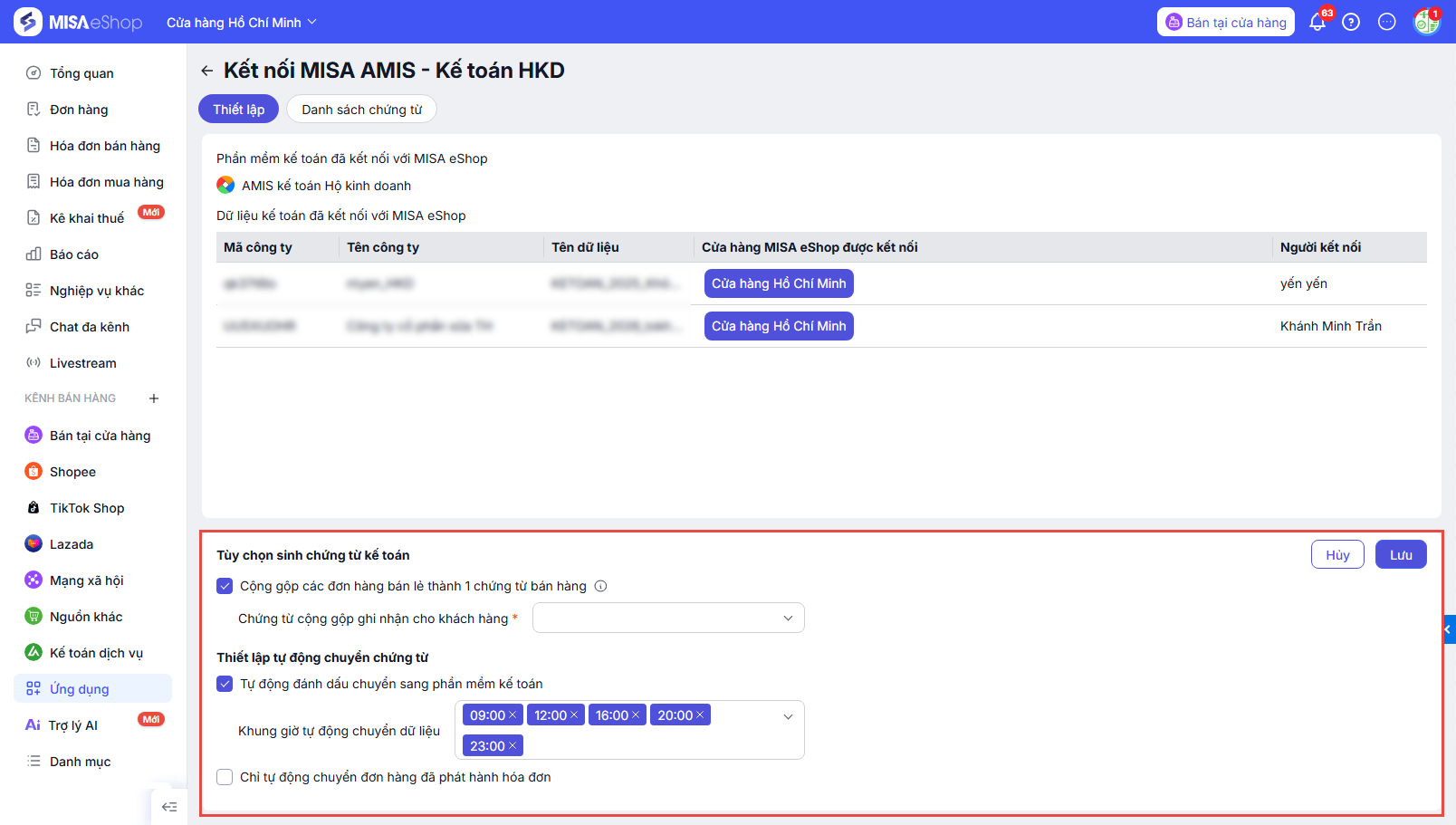Click the Khánh Minh Trần connector name
Image resolution: width=1456 pixels, height=825 pixels.
click(1331, 326)
